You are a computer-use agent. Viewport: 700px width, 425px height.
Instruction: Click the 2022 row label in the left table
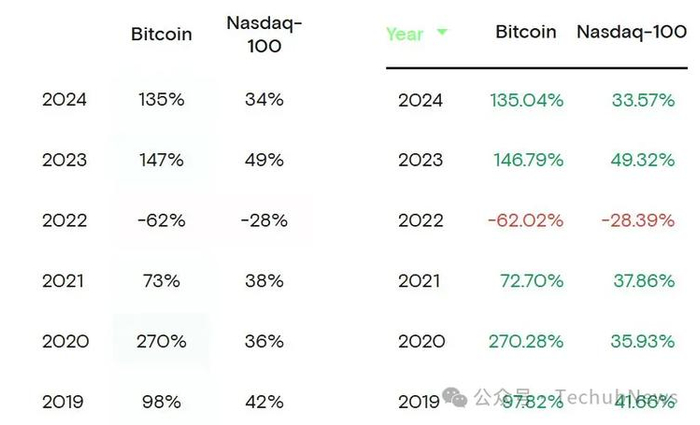pos(65,221)
